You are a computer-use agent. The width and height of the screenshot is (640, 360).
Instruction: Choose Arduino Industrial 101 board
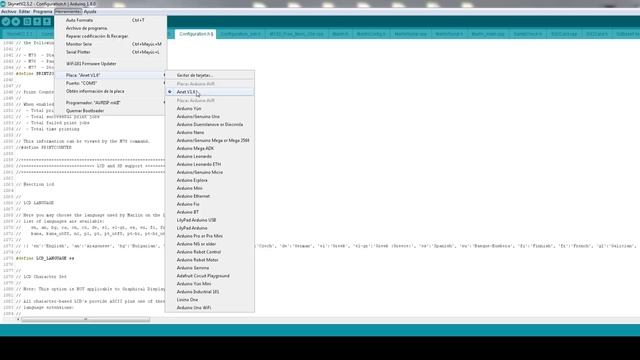210,292
